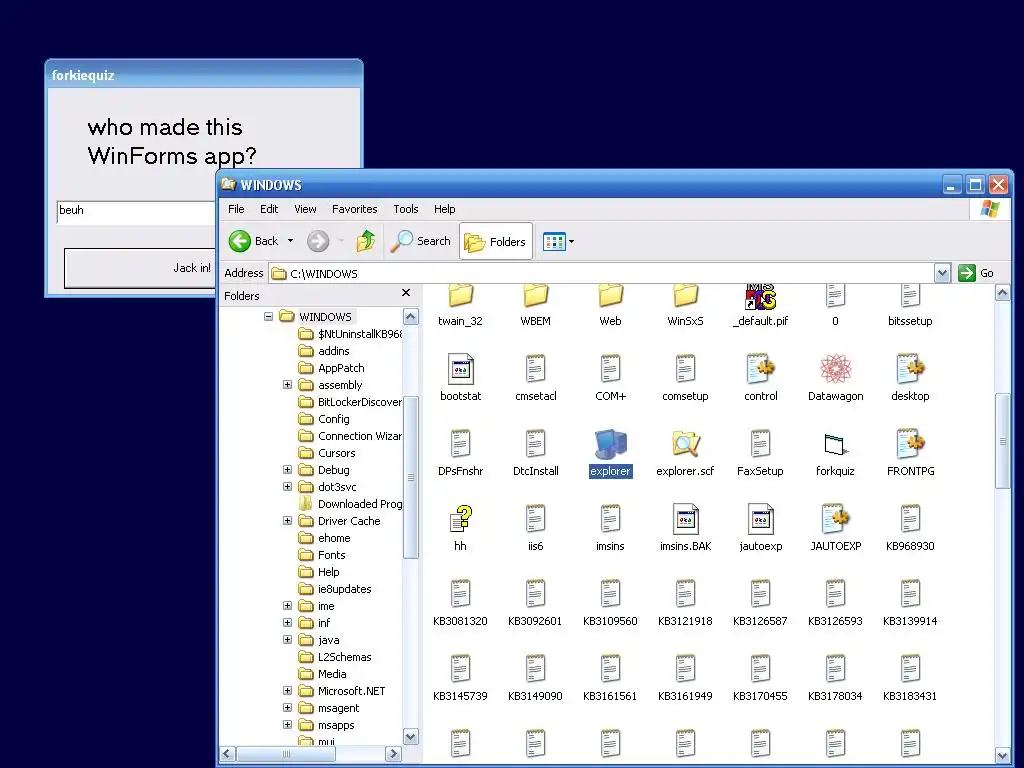Click the file list scroll down arrow
The image size is (1024, 768).
click(x=1003, y=755)
